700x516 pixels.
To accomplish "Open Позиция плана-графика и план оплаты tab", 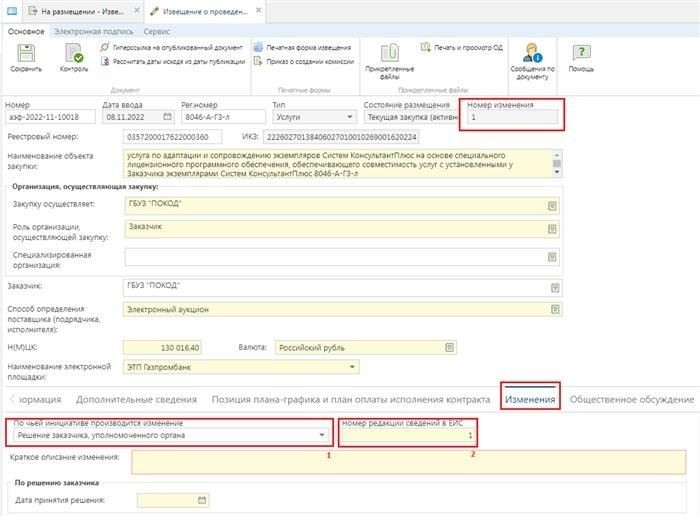I will point(350,399).
